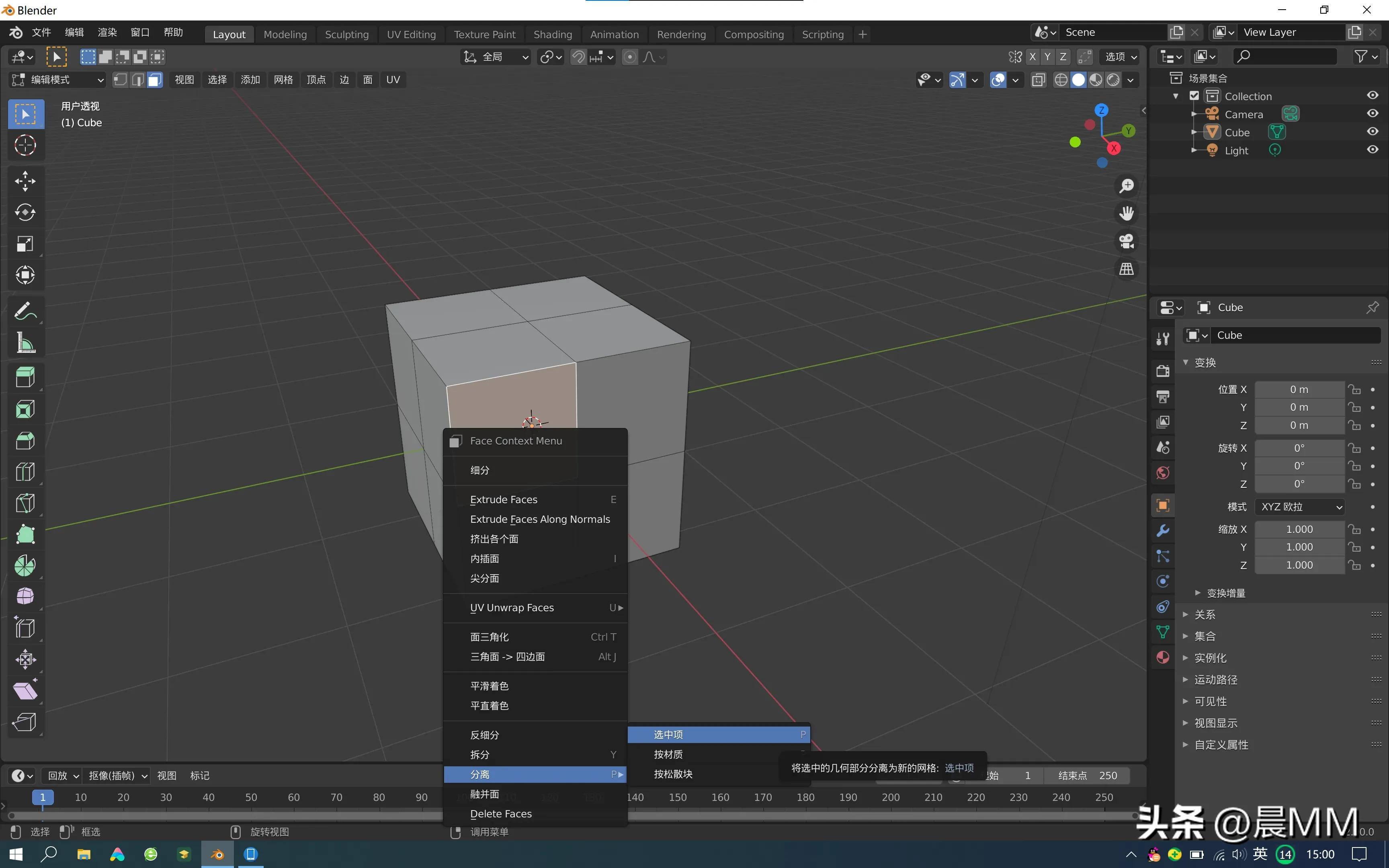Open Physics Properties in the properties editor
This screenshot has width=1389, height=868.
coord(1162,581)
